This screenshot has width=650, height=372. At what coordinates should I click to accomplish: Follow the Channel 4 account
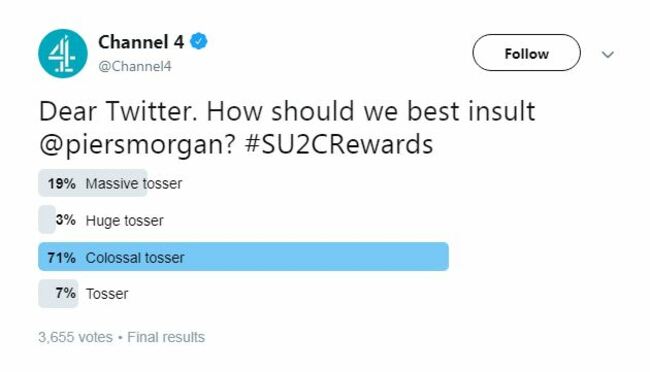pyautogui.click(x=526, y=53)
